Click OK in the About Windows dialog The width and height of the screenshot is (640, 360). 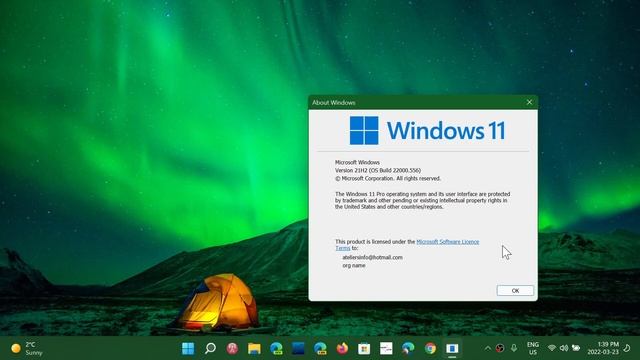point(515,291)
